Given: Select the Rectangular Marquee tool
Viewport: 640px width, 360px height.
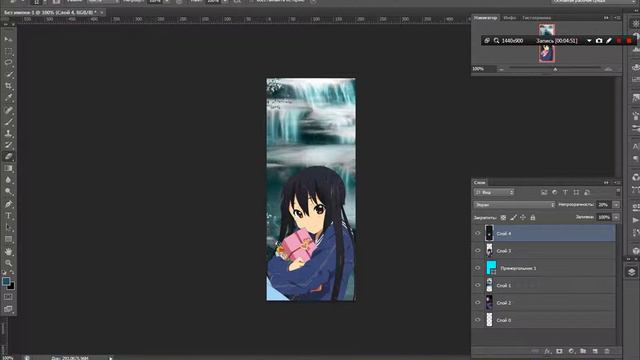Looking at the screenshot, I should click(x=8, y=51).
